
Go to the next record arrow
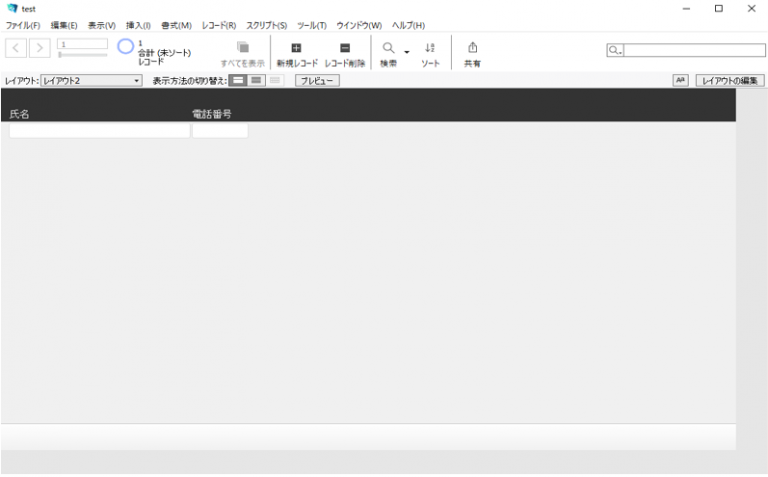(42, 49)
